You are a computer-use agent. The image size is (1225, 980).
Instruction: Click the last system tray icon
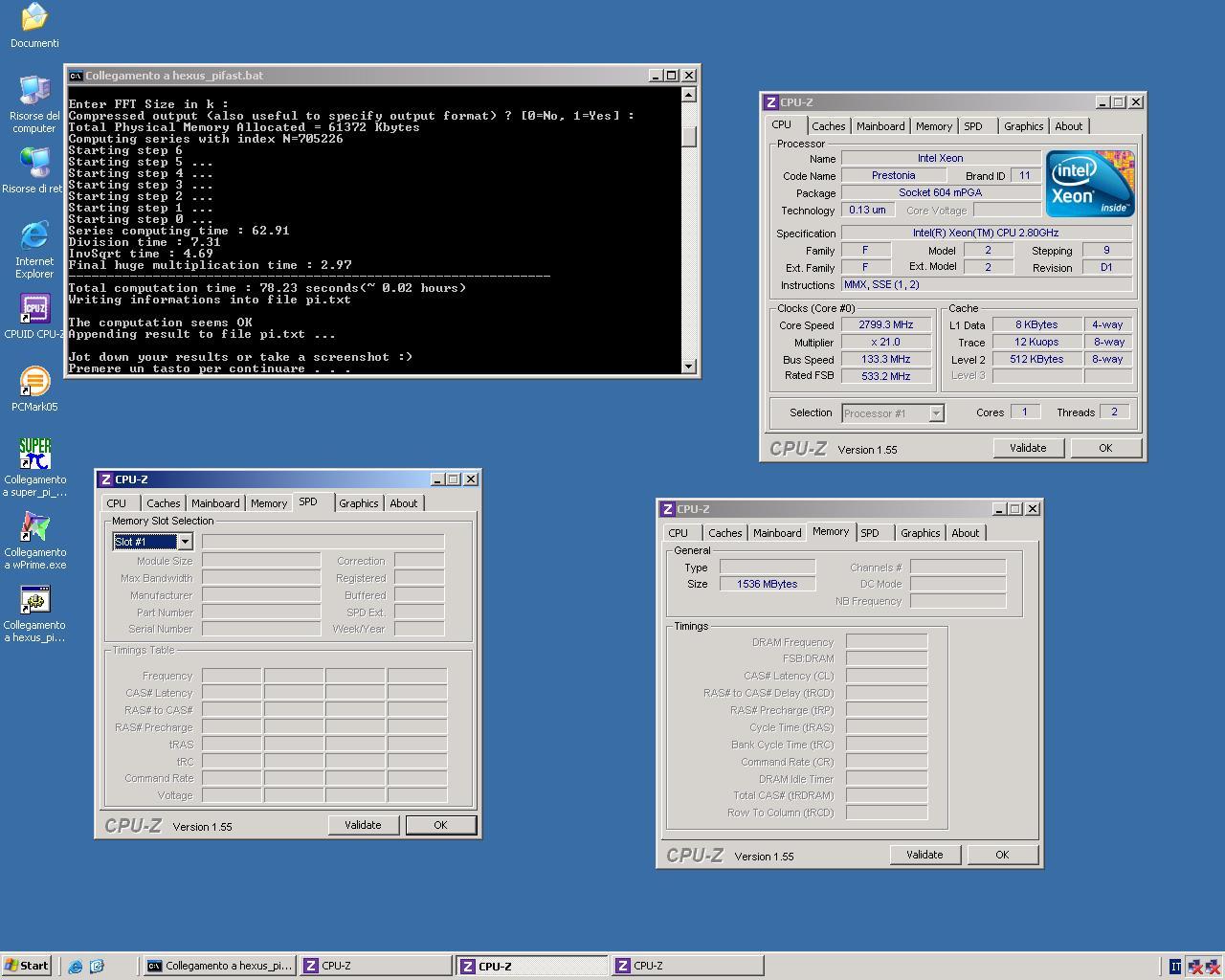point(1214,967)
